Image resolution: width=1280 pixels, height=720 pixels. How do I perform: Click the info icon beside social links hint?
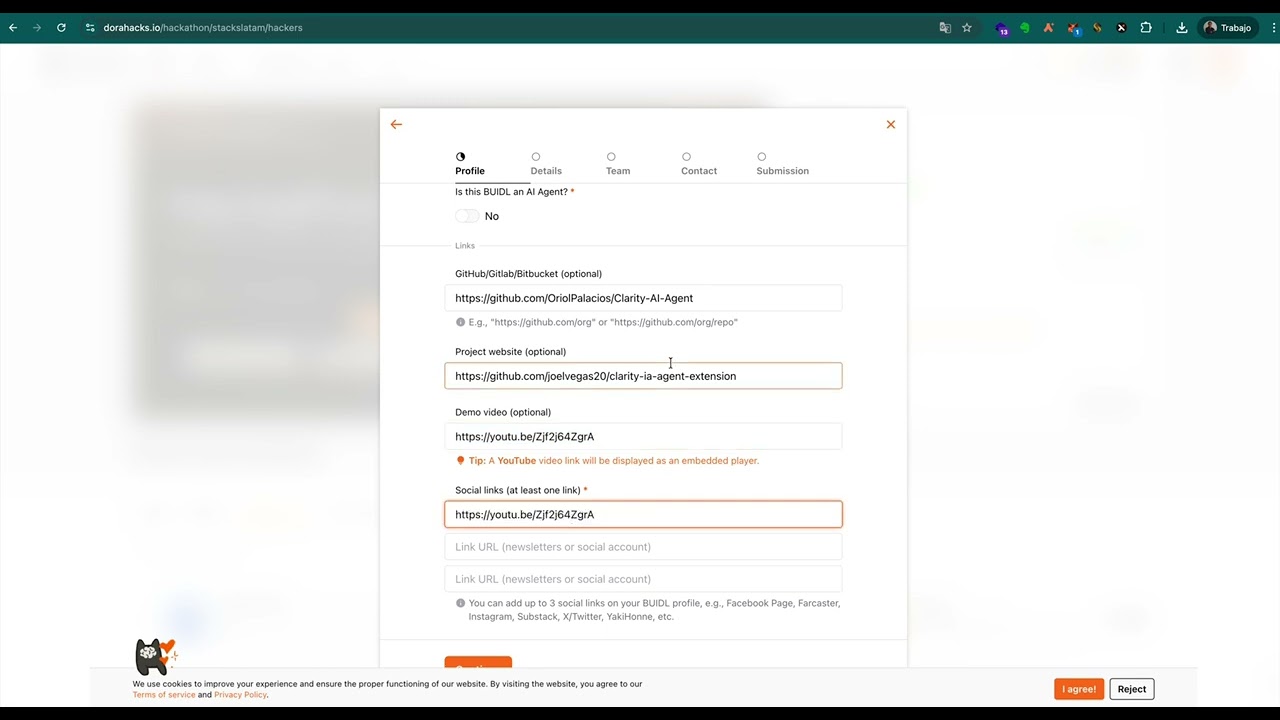coord(460,603)
